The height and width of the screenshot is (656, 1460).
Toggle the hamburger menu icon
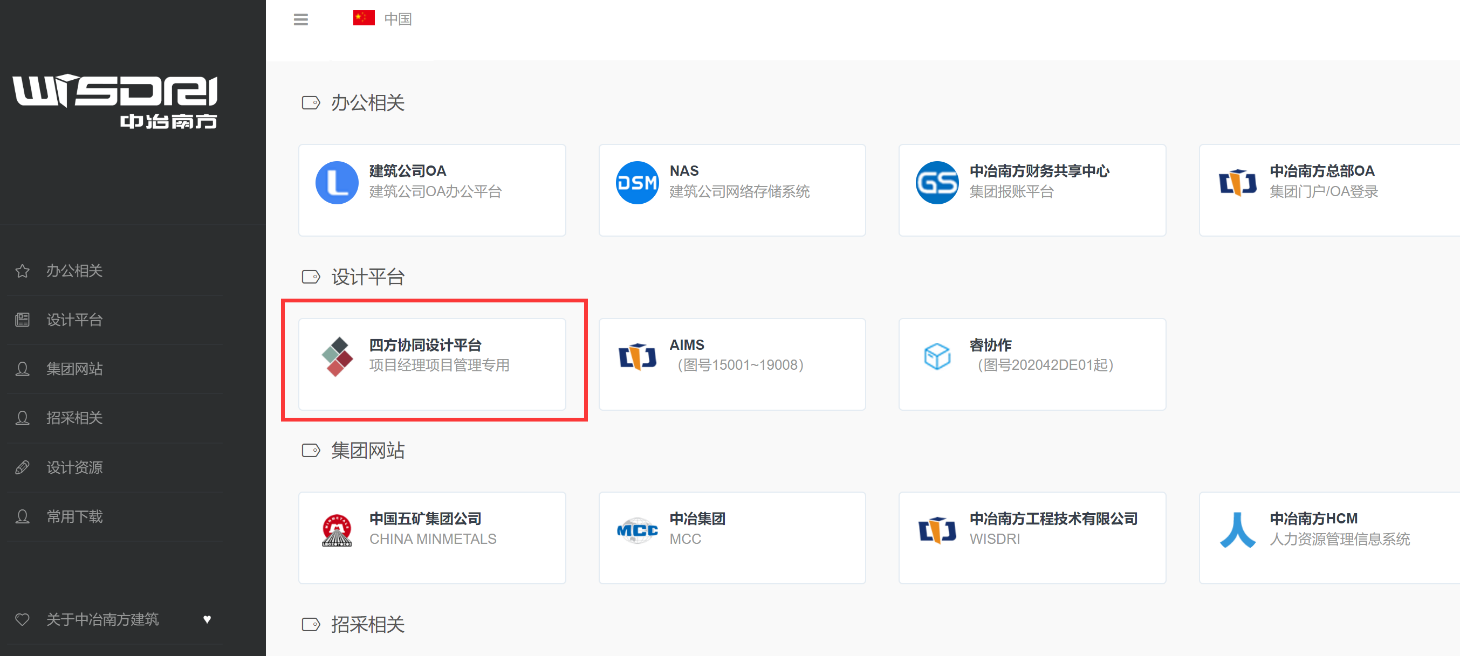(301, 19)
